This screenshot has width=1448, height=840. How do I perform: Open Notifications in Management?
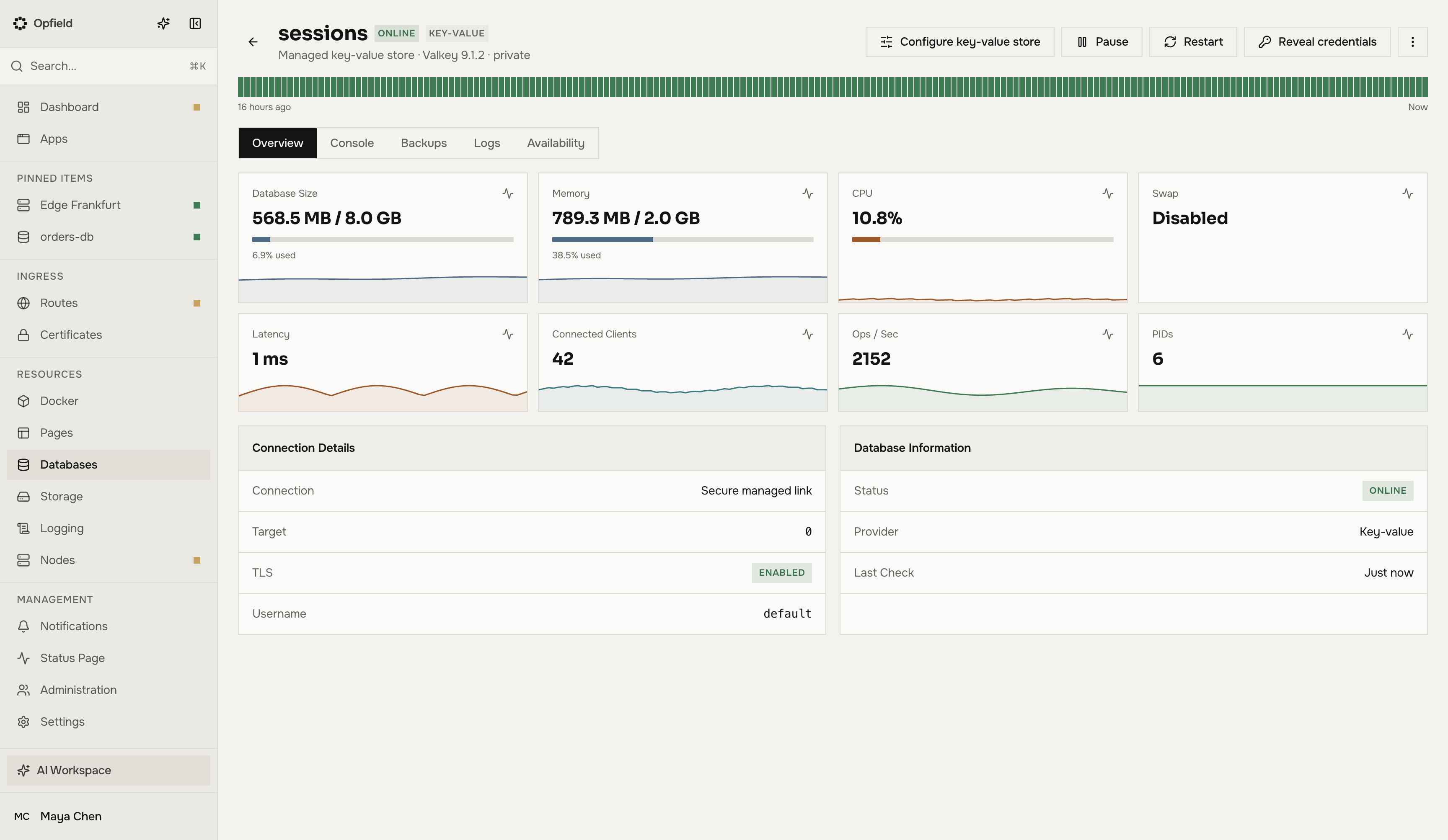point(109,626)
